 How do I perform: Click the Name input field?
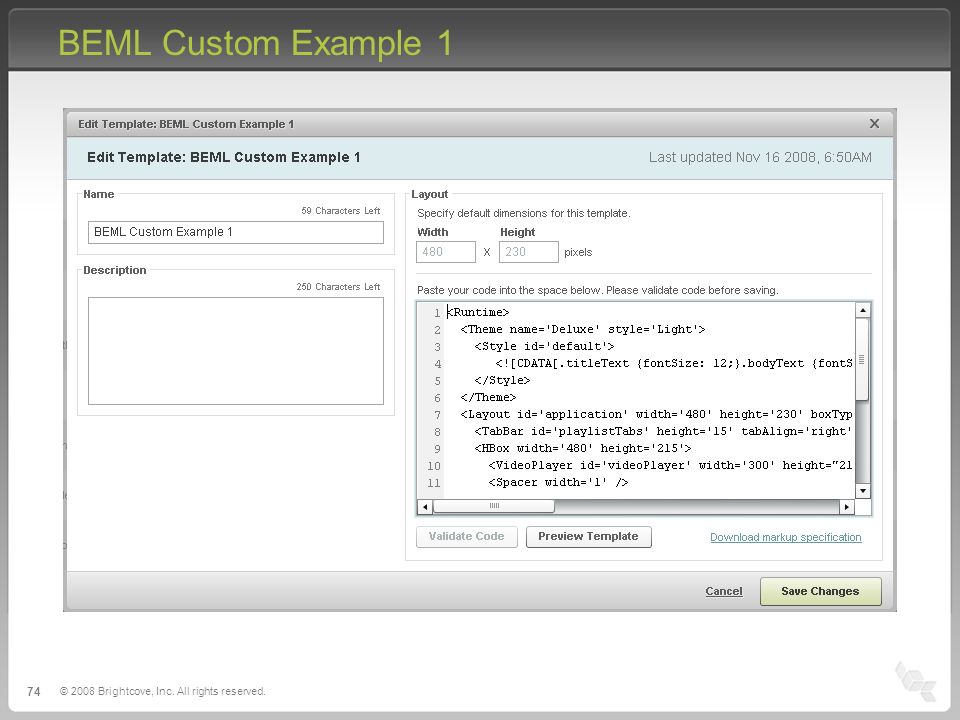tap(236, 232)
